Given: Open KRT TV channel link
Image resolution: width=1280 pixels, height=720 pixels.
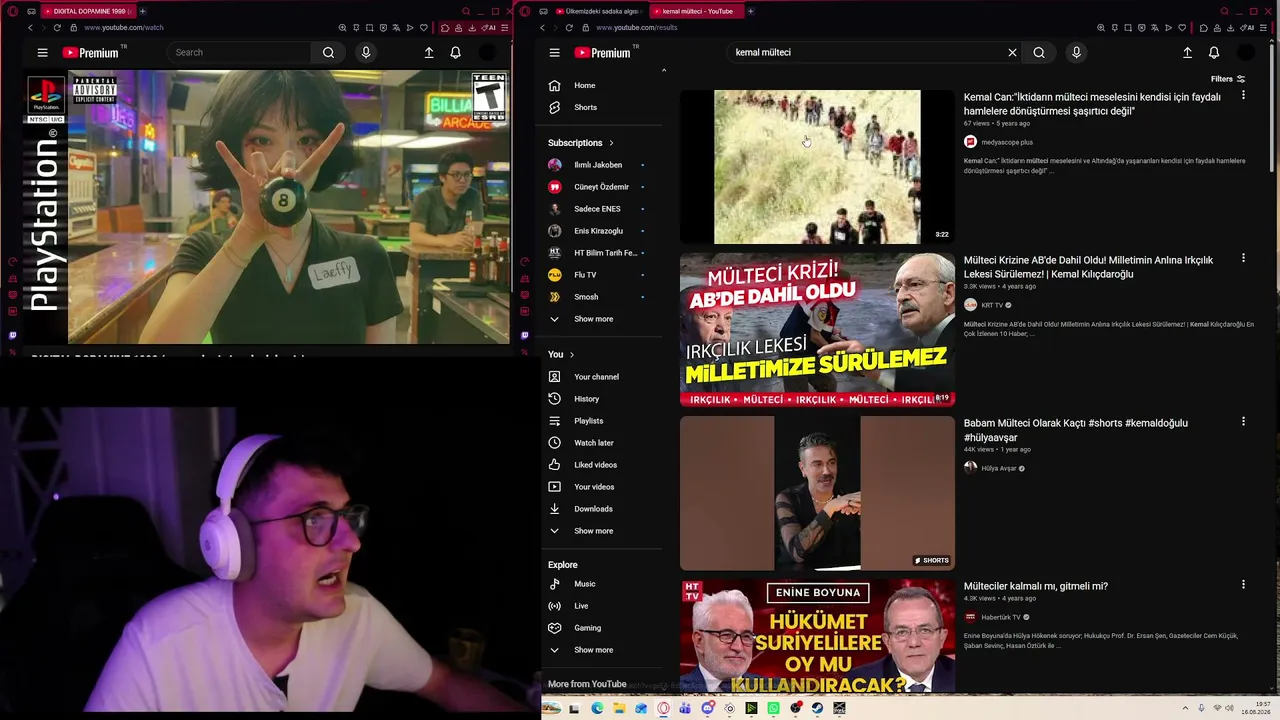Looking at the screenshot, I should tap(992, 305).
